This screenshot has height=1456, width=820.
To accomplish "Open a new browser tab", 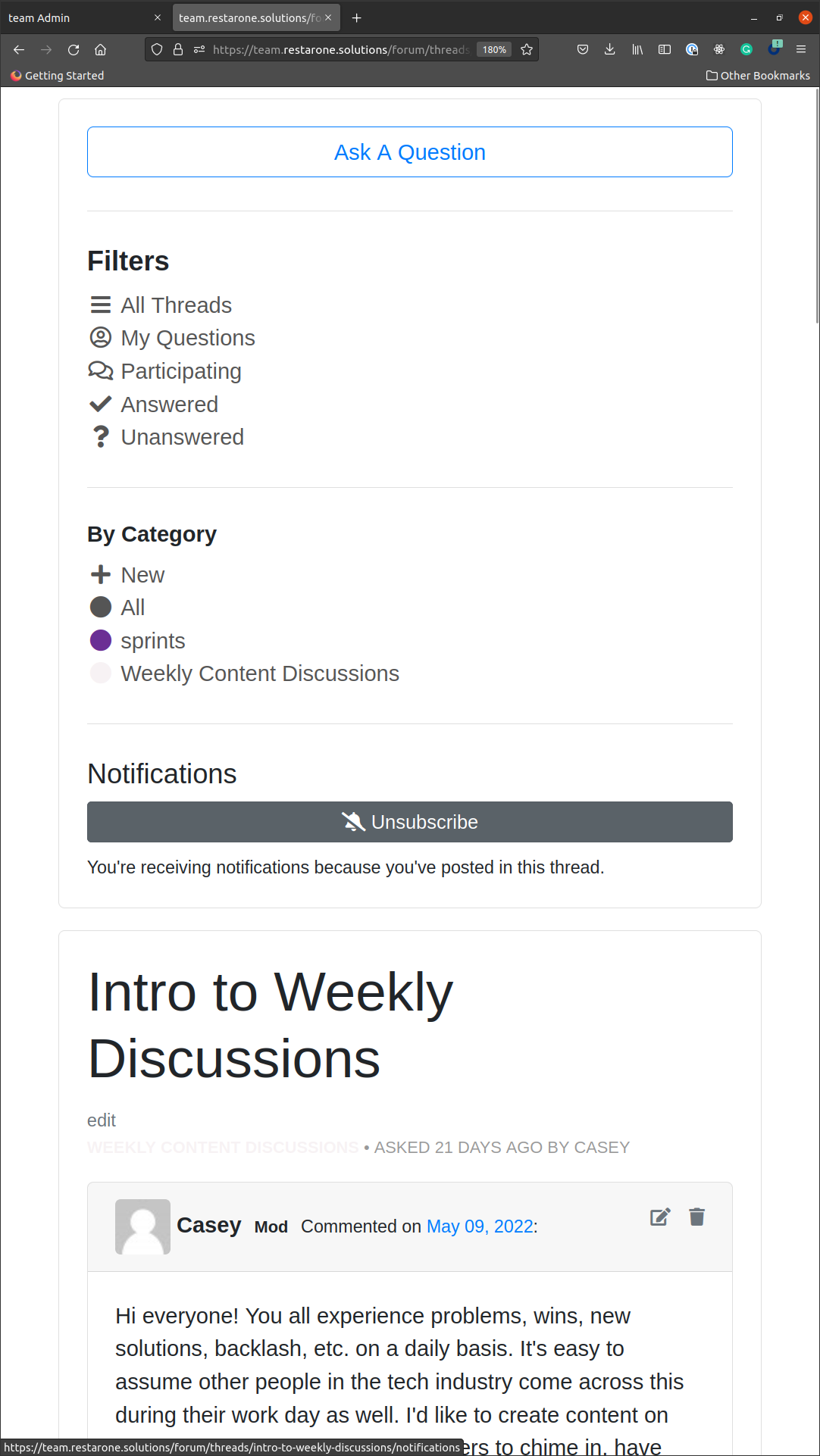I will tap(357, 17).
